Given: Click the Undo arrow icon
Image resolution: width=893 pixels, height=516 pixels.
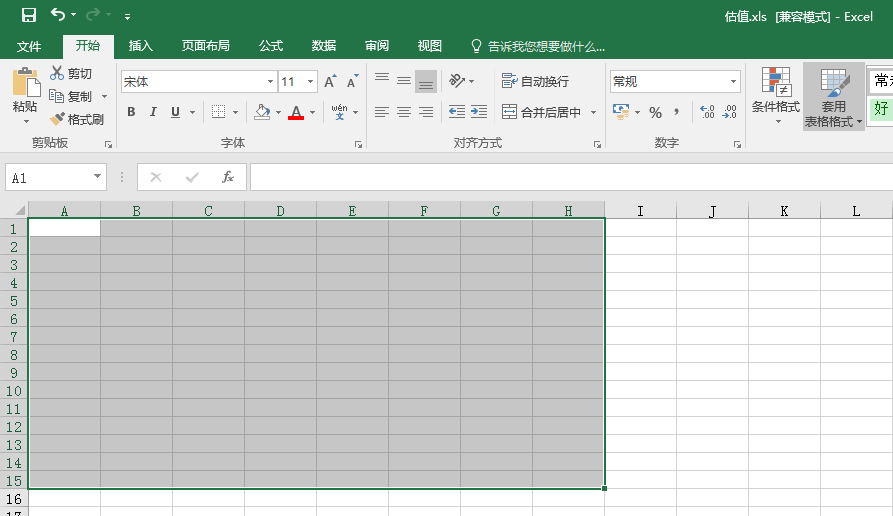Looking at the screenshot, I should point(58,15).
